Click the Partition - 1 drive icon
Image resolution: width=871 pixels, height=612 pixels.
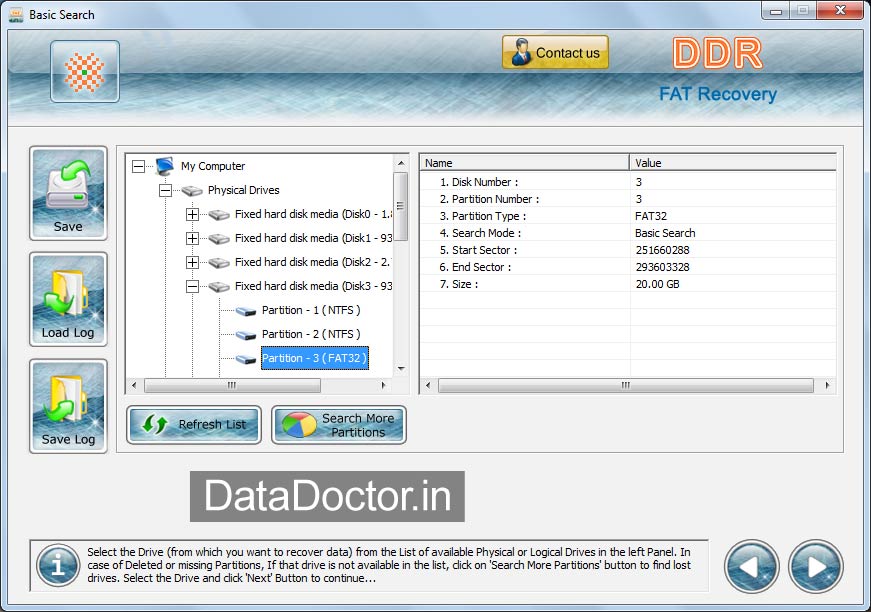tap(246, 311)
